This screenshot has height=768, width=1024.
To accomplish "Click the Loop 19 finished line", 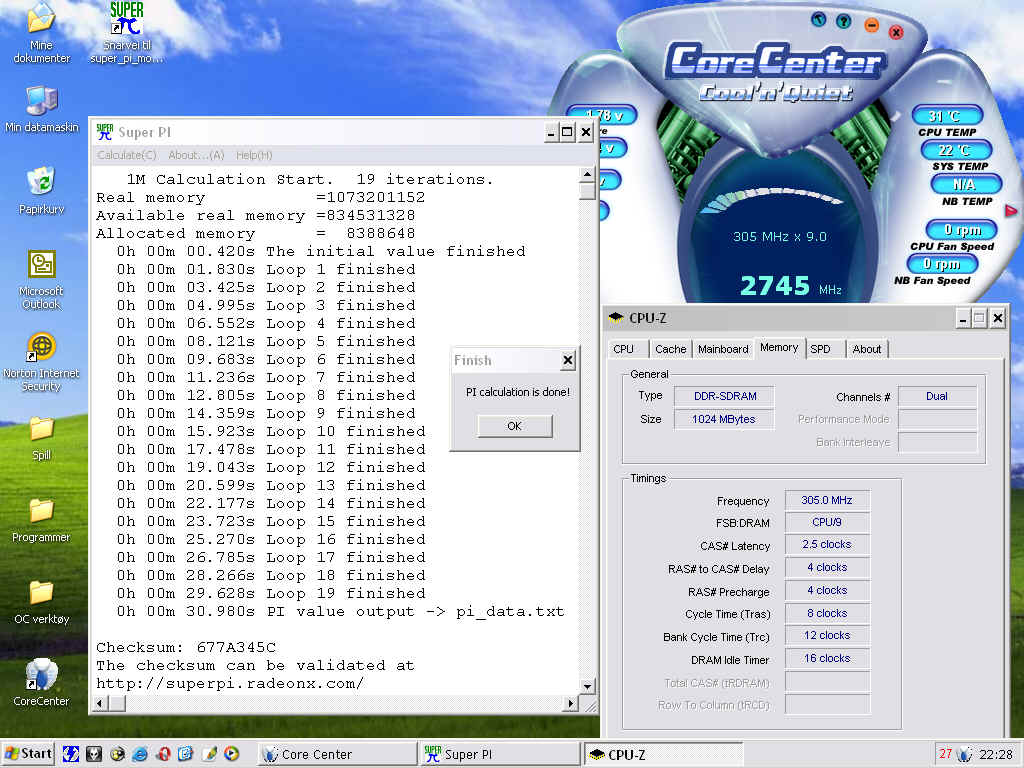I will pyautogui.click(x=271, y=594).
